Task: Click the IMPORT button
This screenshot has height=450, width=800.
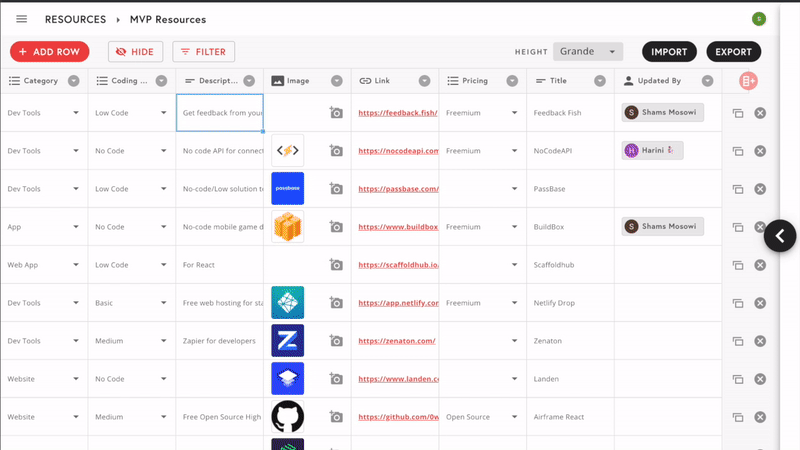Action: [x=669, y=52]
